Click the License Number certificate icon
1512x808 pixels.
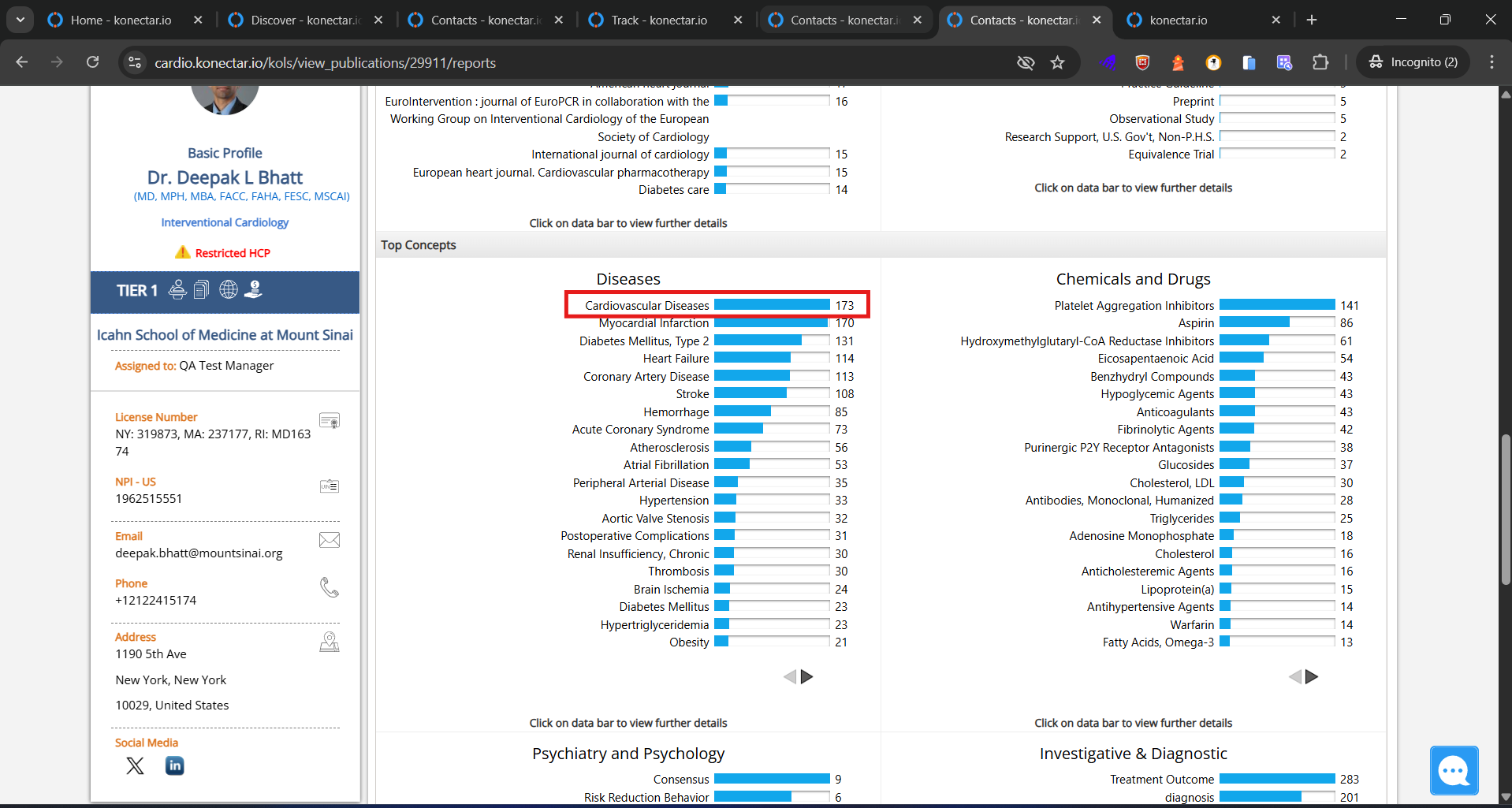click(x=330, y=421)
